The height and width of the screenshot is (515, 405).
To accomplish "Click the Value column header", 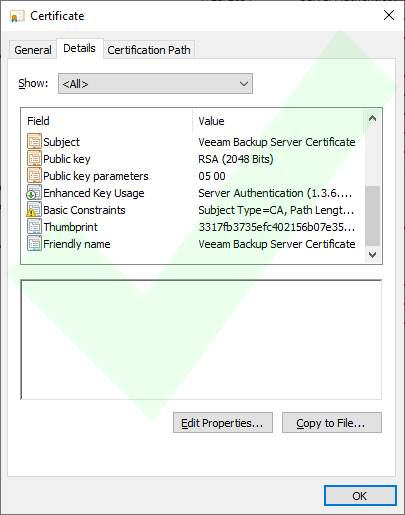I will click(278, 121).
